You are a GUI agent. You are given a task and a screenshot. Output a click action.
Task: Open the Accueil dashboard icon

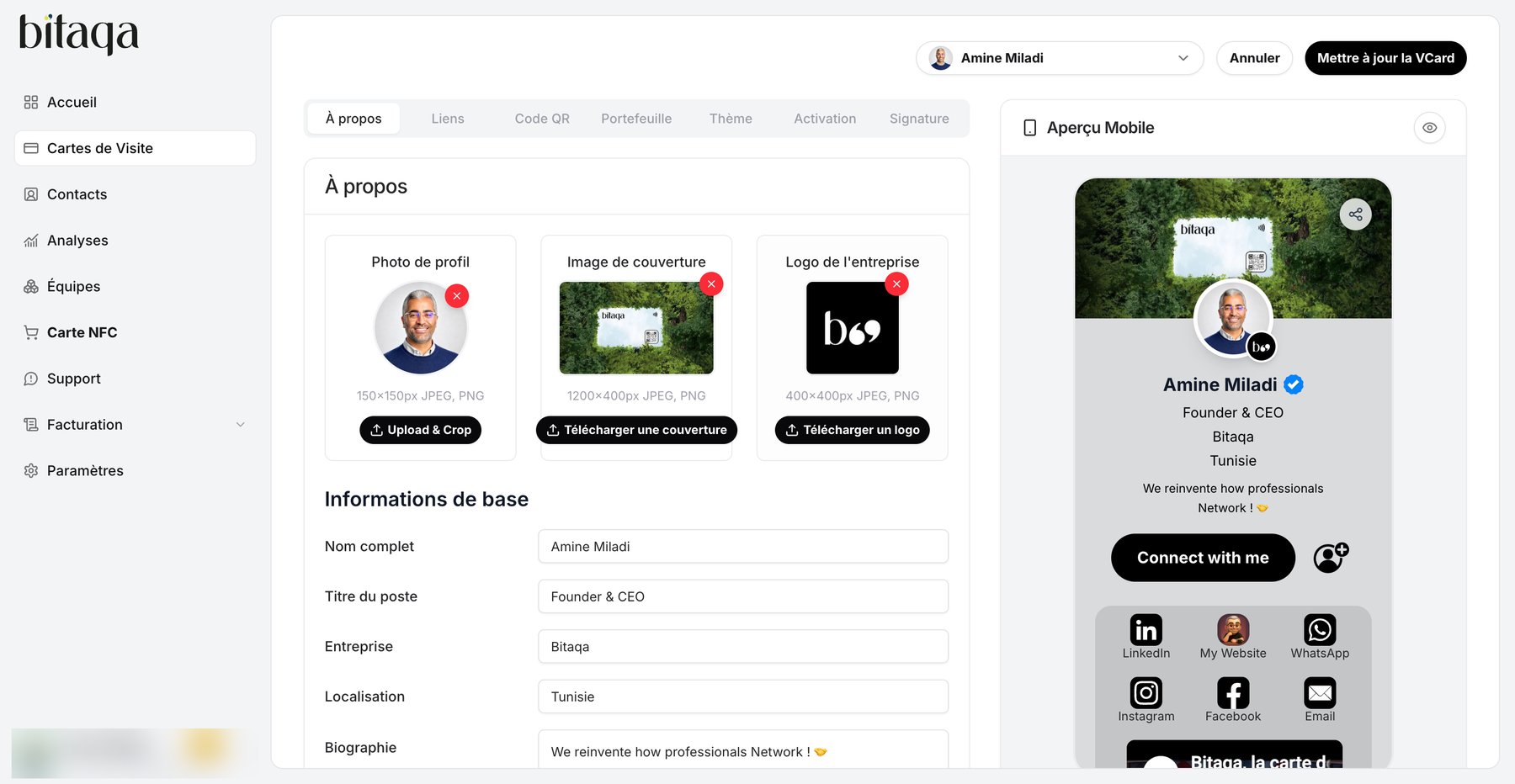tap(31, 102)
